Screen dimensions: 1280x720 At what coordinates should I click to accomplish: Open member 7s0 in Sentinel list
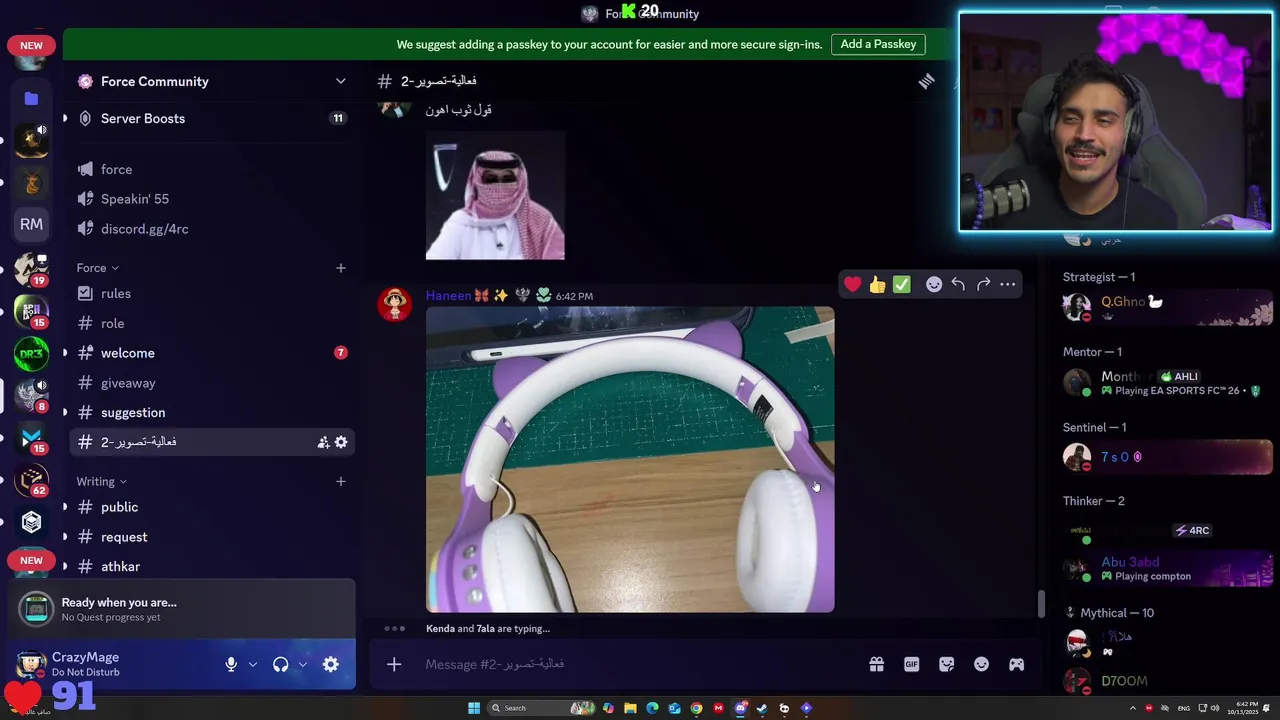pyautogui.click(x=1166, y=457)
